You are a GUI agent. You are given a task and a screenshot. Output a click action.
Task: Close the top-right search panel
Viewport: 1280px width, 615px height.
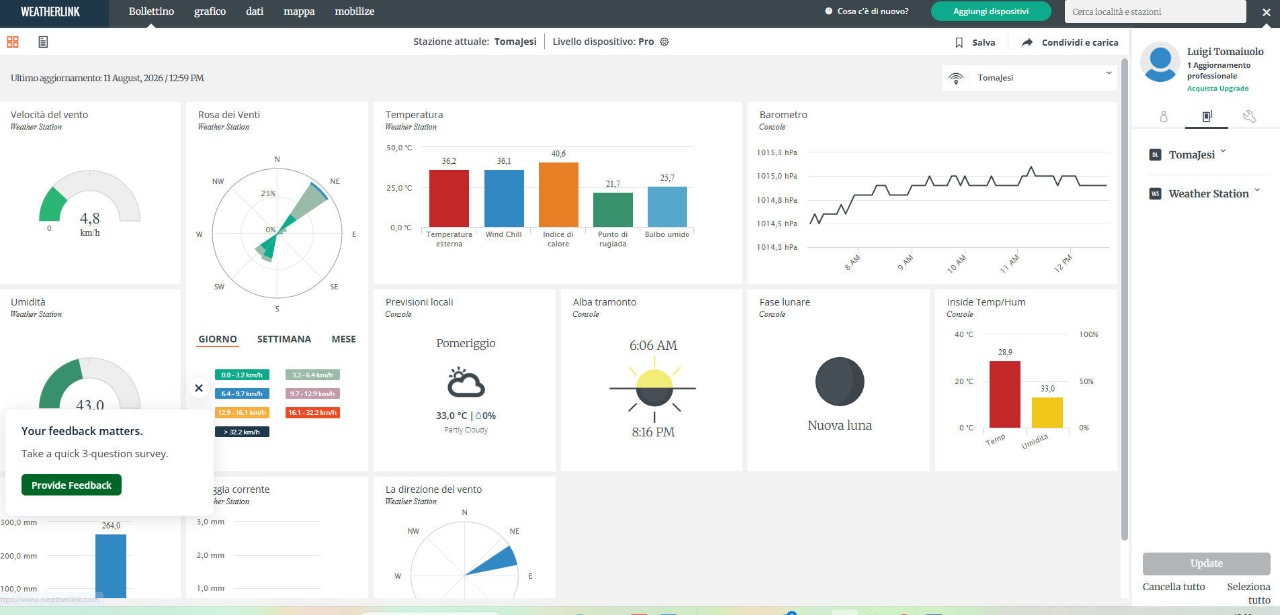pyautogui.click(x=1265, y=12)
